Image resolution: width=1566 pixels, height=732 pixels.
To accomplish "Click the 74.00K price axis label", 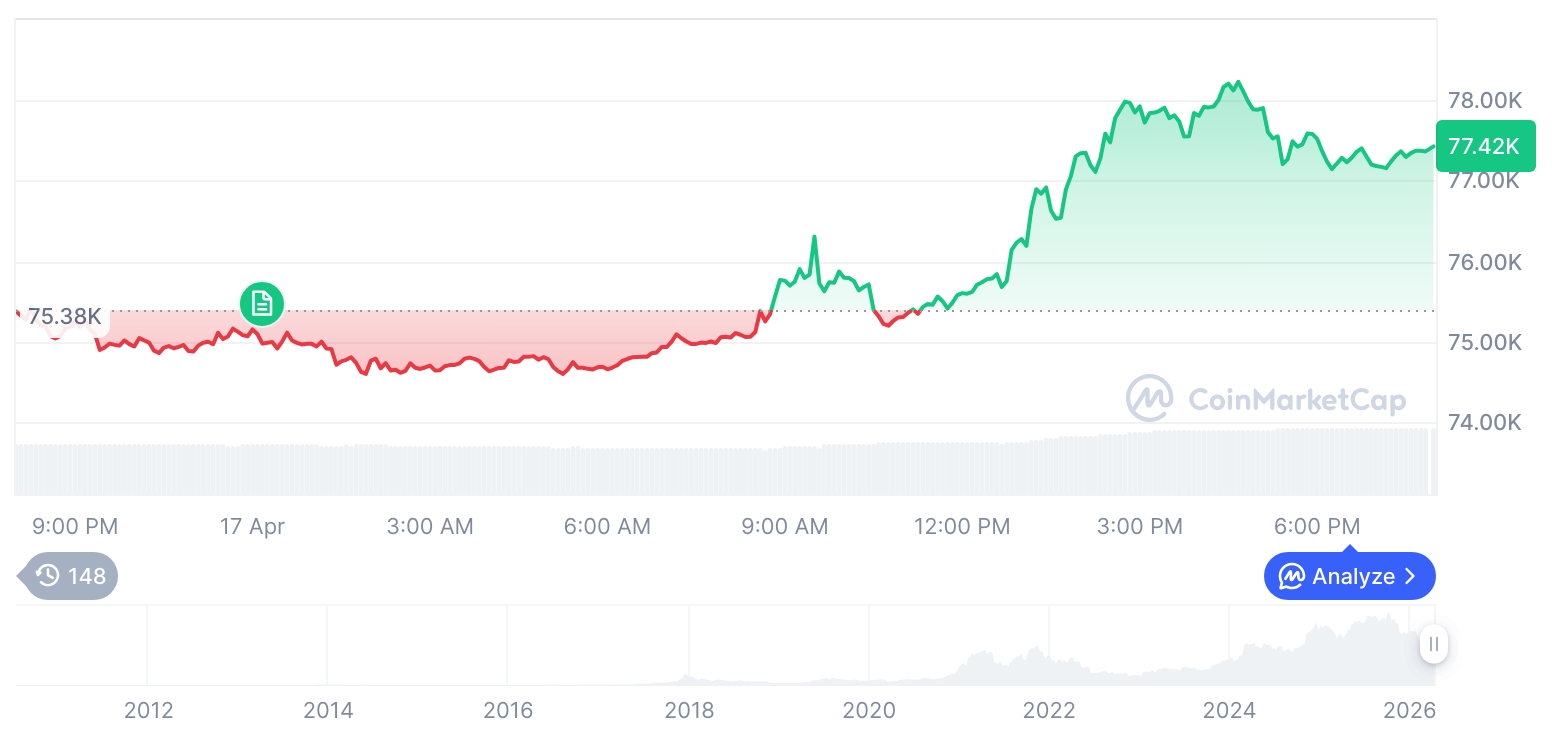I will tap(1485, 423).
